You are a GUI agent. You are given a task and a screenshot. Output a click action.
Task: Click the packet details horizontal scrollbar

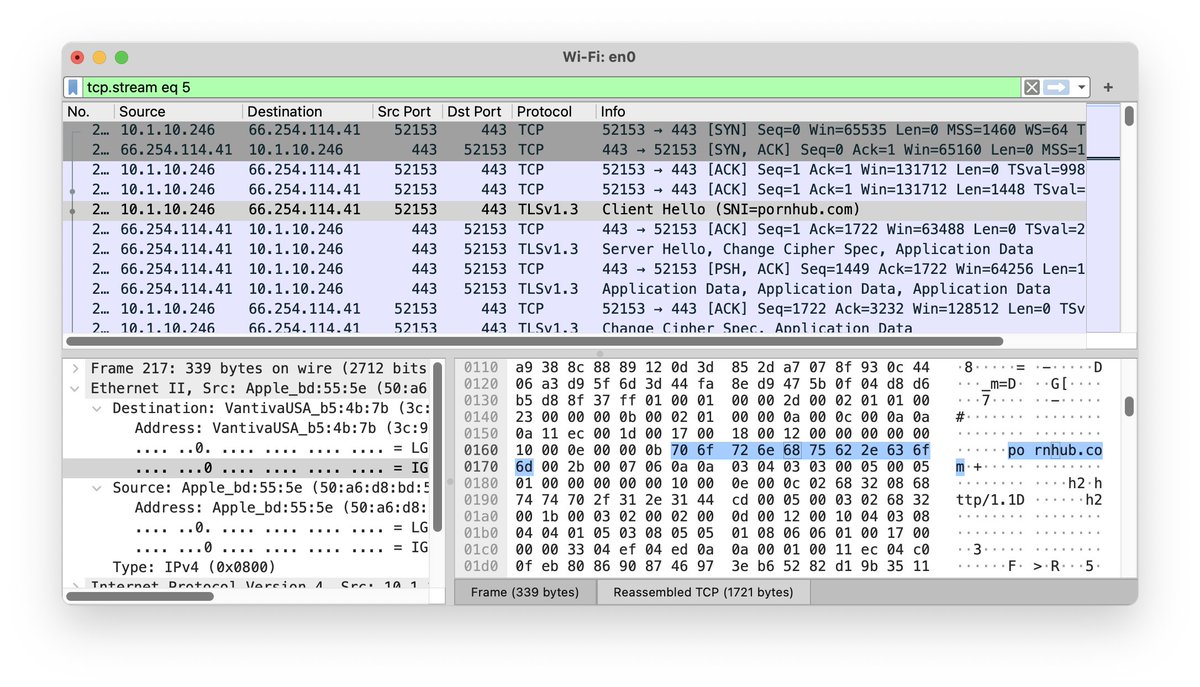[x=140, y=596]
